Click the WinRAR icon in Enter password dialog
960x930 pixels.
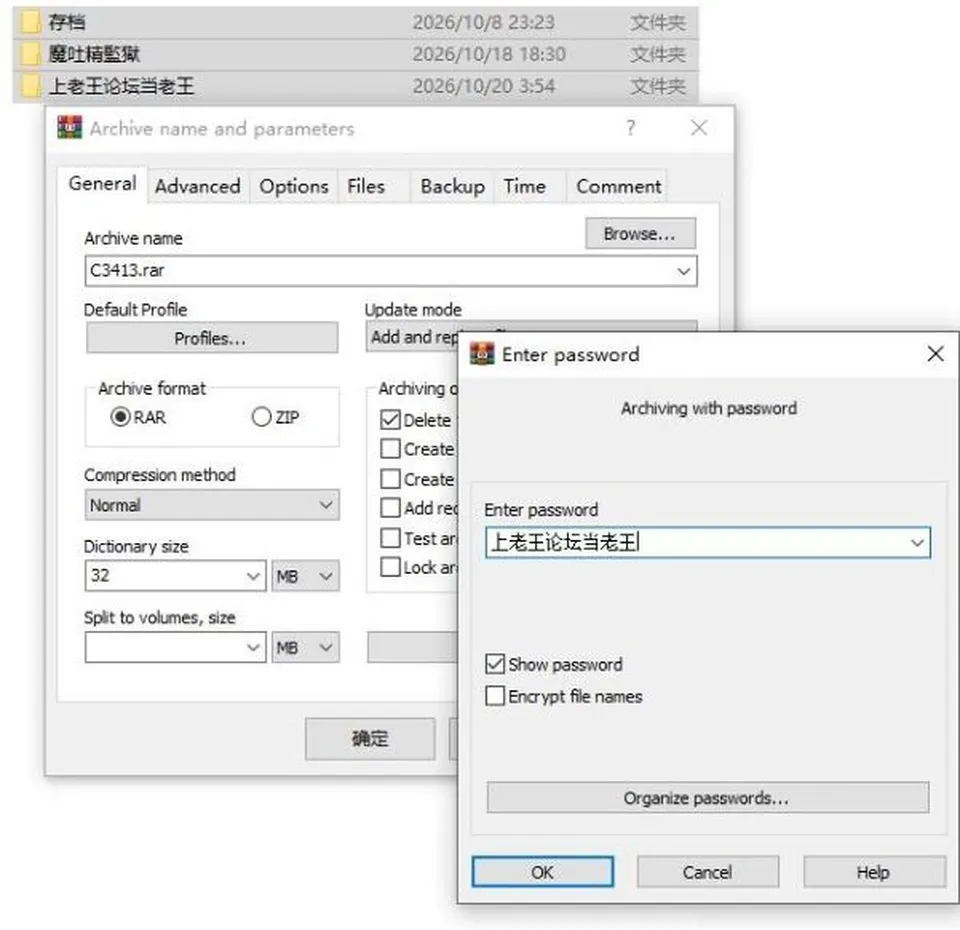[x=482, y=354]
